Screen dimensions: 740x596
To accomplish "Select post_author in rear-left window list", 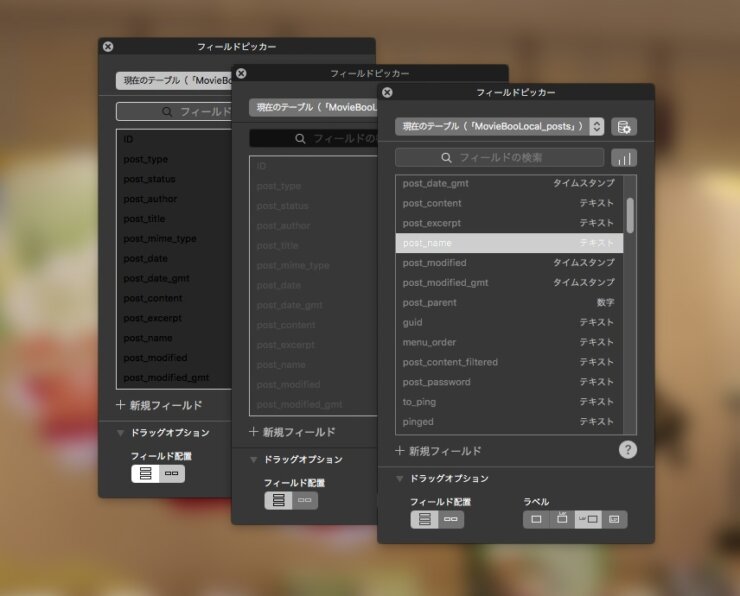I will 174,199.
